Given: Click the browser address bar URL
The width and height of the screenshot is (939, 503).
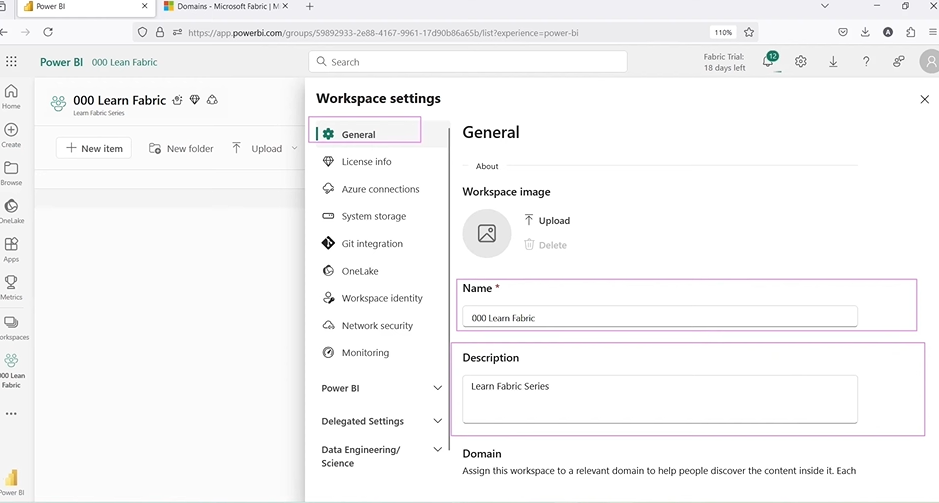Looking at the screenshot, I should coord(383,33).
